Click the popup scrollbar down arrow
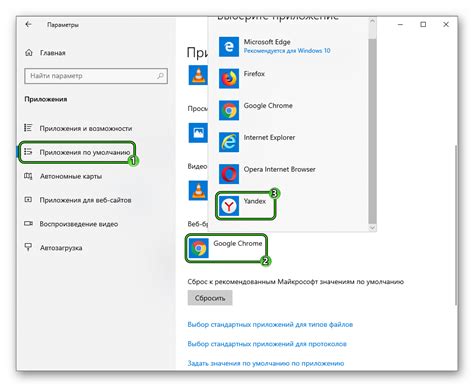474x387 pixels. click(372, 228)
